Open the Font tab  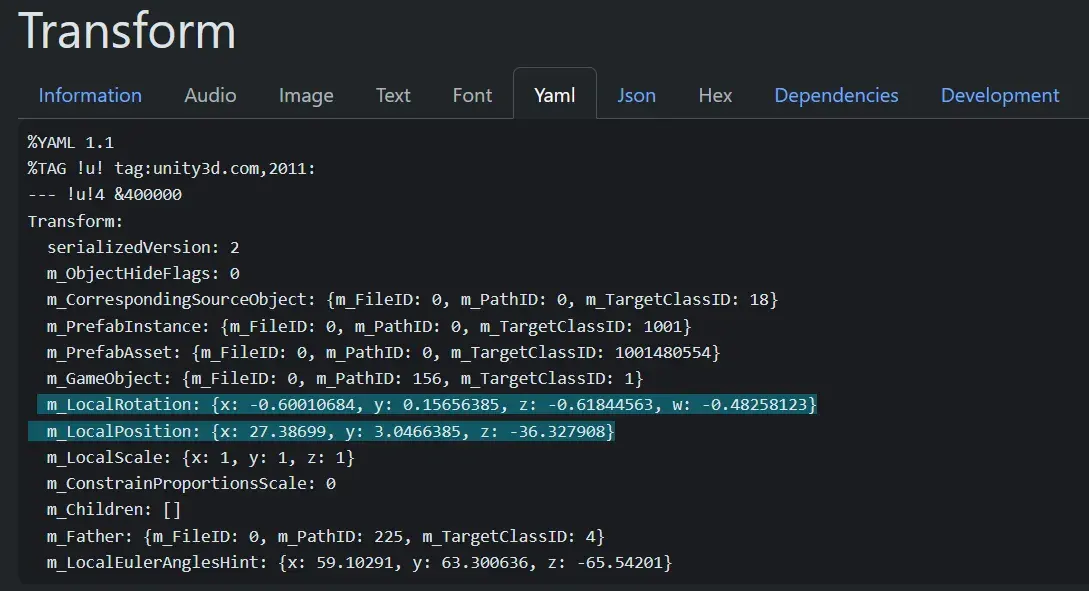click(472, 95)
